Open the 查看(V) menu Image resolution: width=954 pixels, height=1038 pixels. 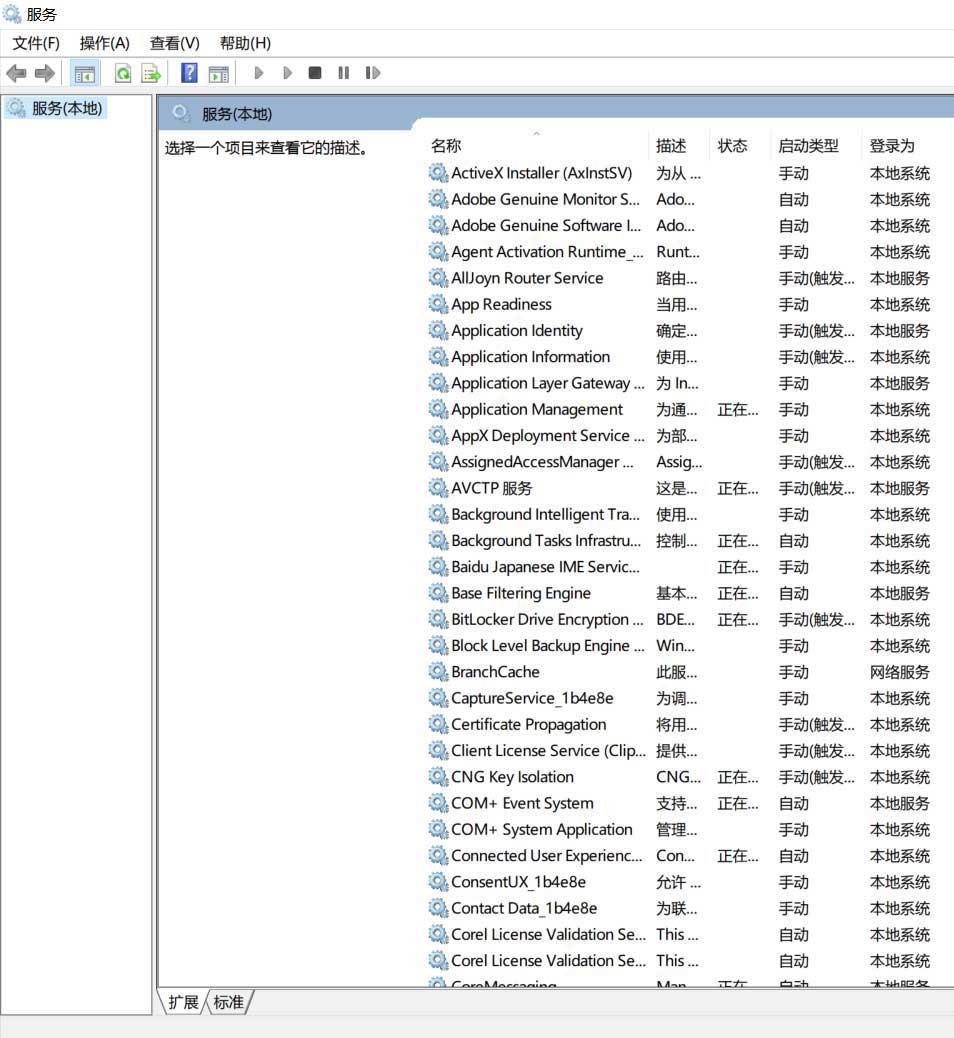coord(172,43)
